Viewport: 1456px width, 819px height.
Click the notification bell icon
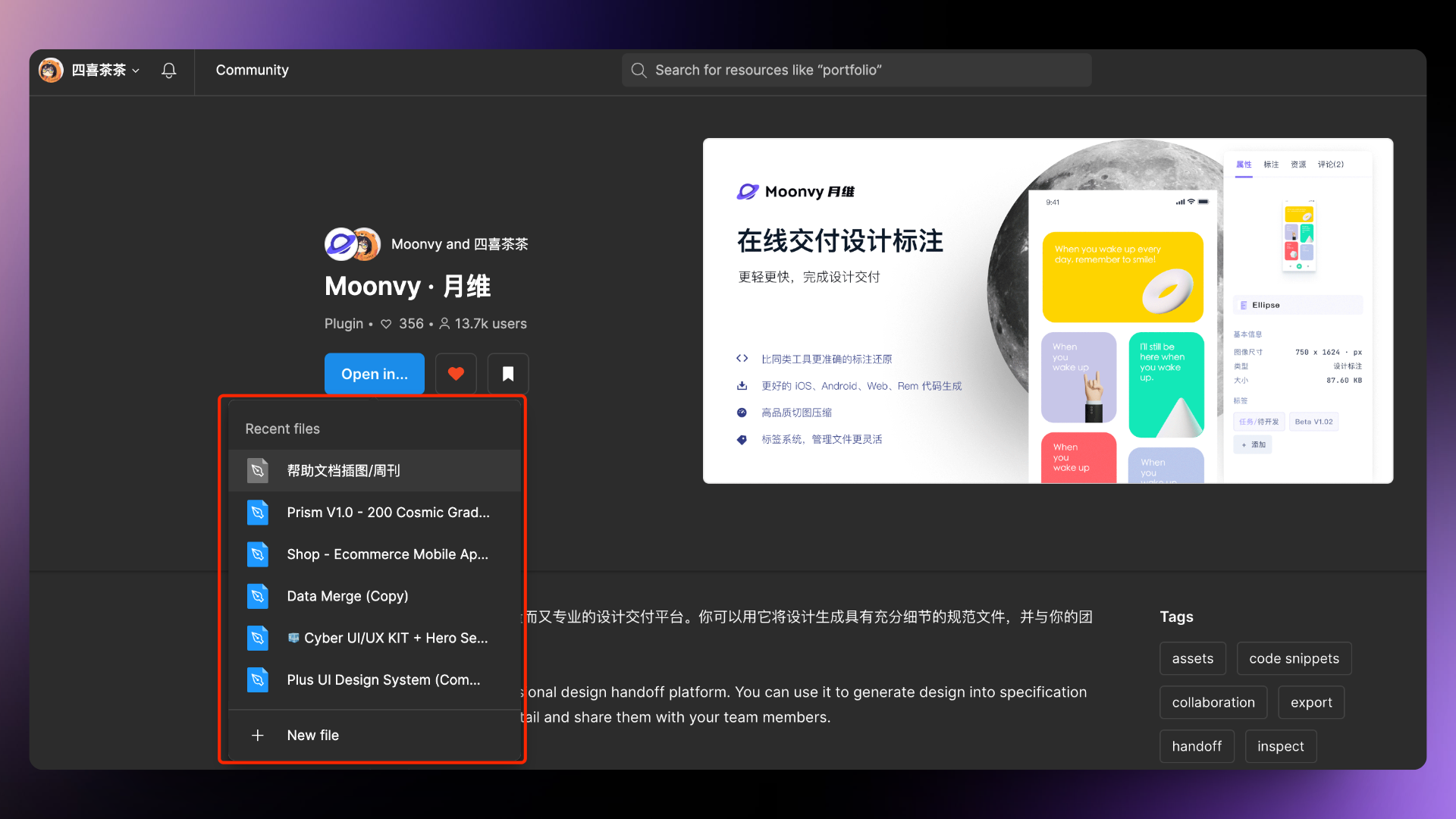pyautogui.click(x=168, y=70)
